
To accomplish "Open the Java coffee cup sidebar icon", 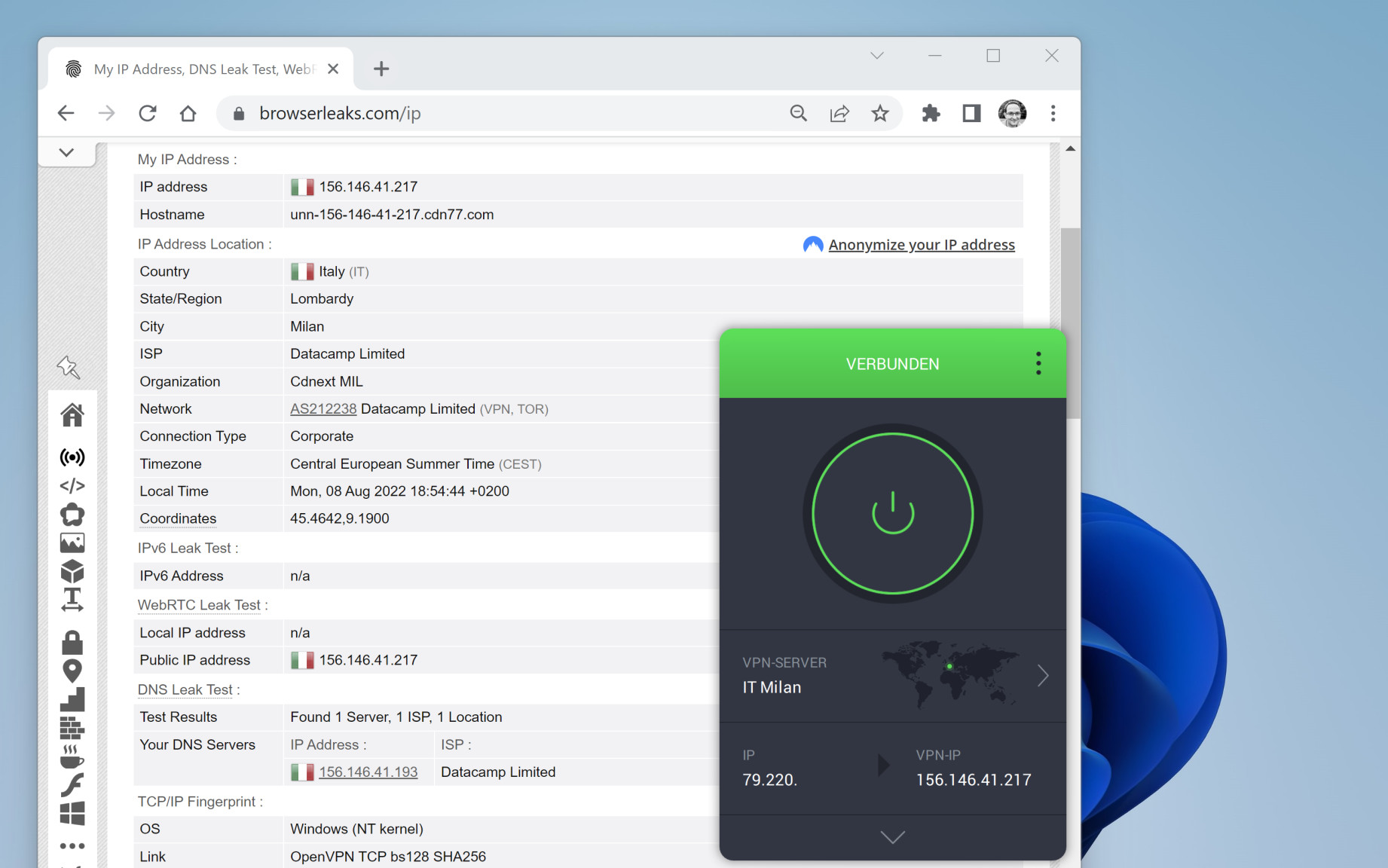I will click(x=72, y=756).
